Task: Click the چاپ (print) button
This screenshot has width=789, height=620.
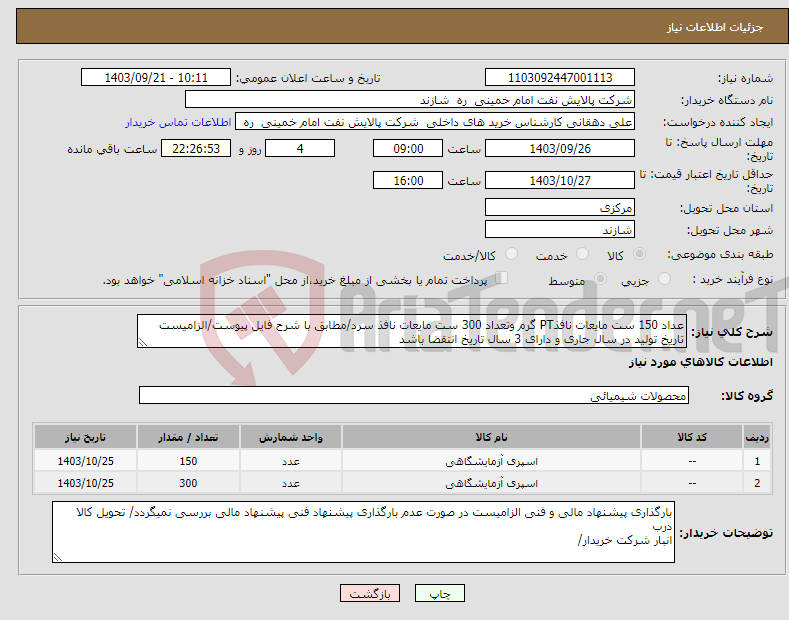Action: pyautogui.click(x=439, y=593)
